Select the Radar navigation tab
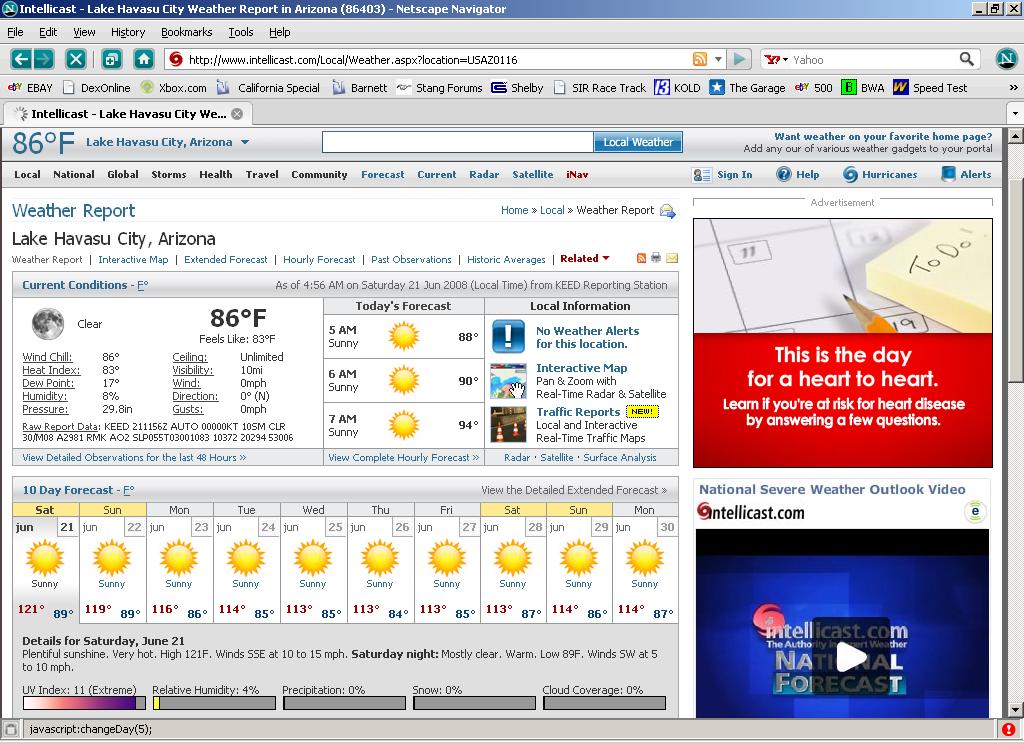 click(484, 174)
